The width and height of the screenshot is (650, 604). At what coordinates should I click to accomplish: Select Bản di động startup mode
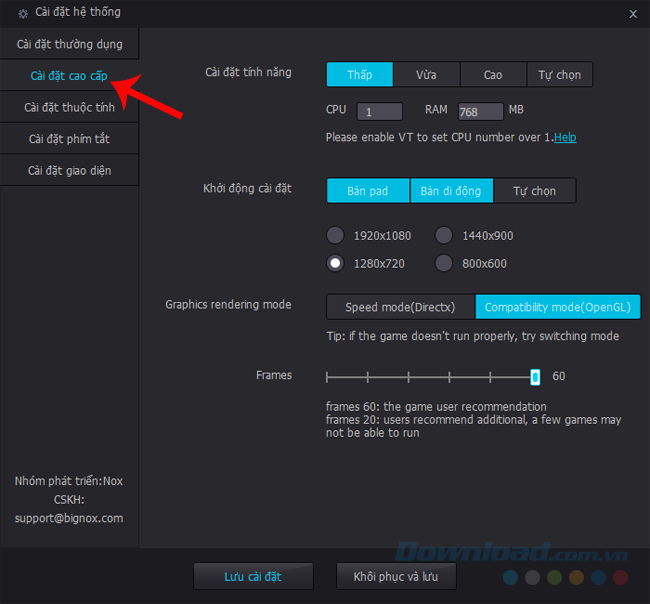coord(451,191)
